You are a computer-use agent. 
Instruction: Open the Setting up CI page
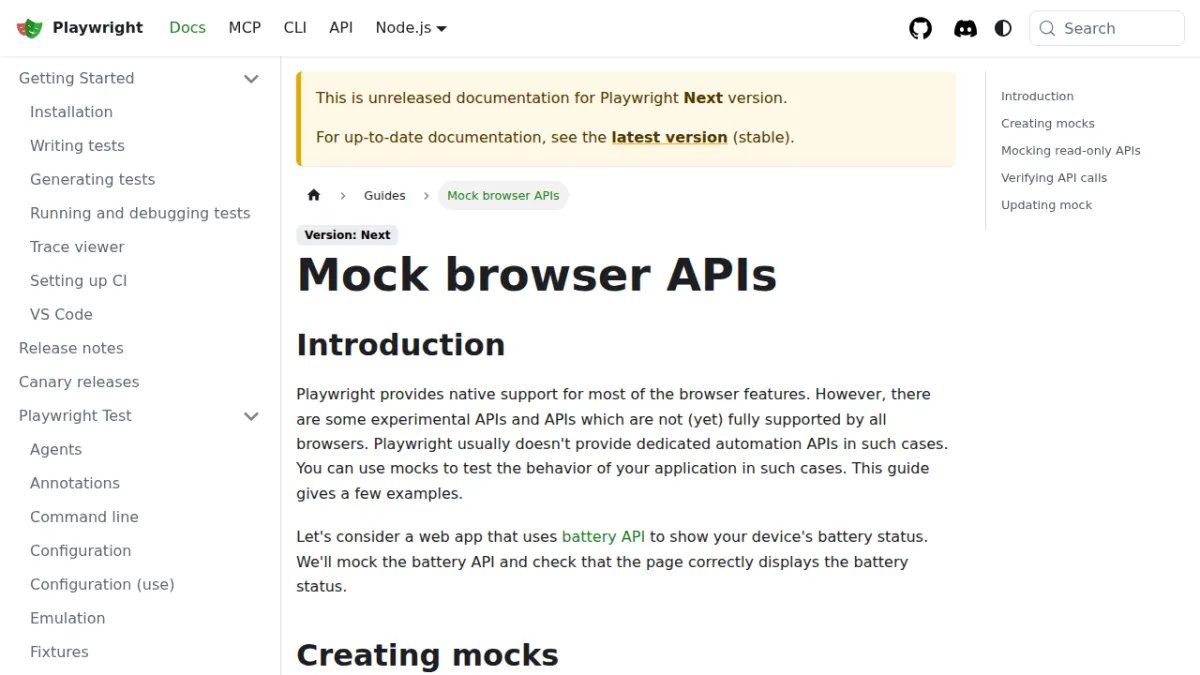click(x=78, y=281)
